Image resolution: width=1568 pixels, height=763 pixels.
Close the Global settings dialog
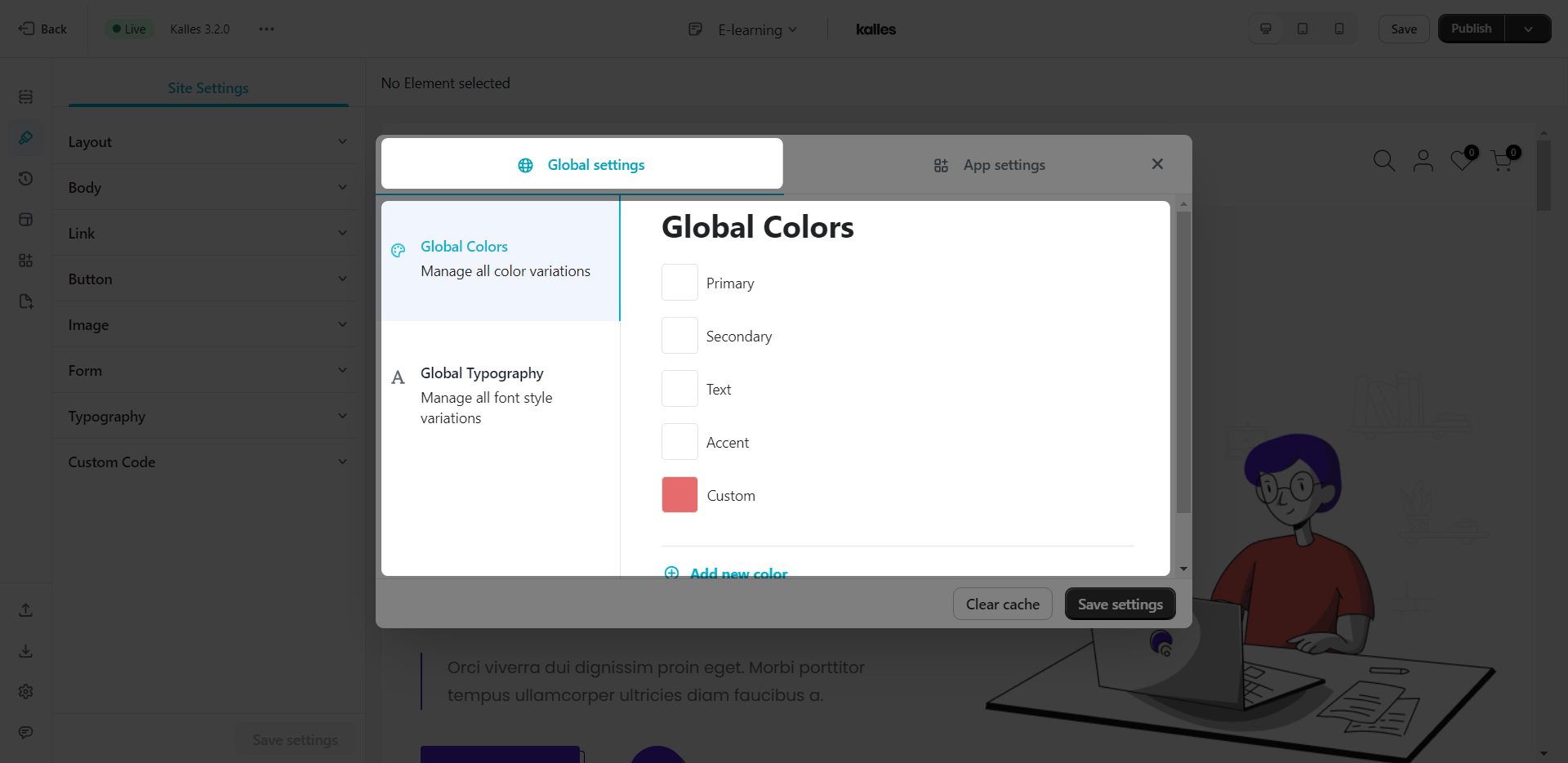tap(1157, 164)
